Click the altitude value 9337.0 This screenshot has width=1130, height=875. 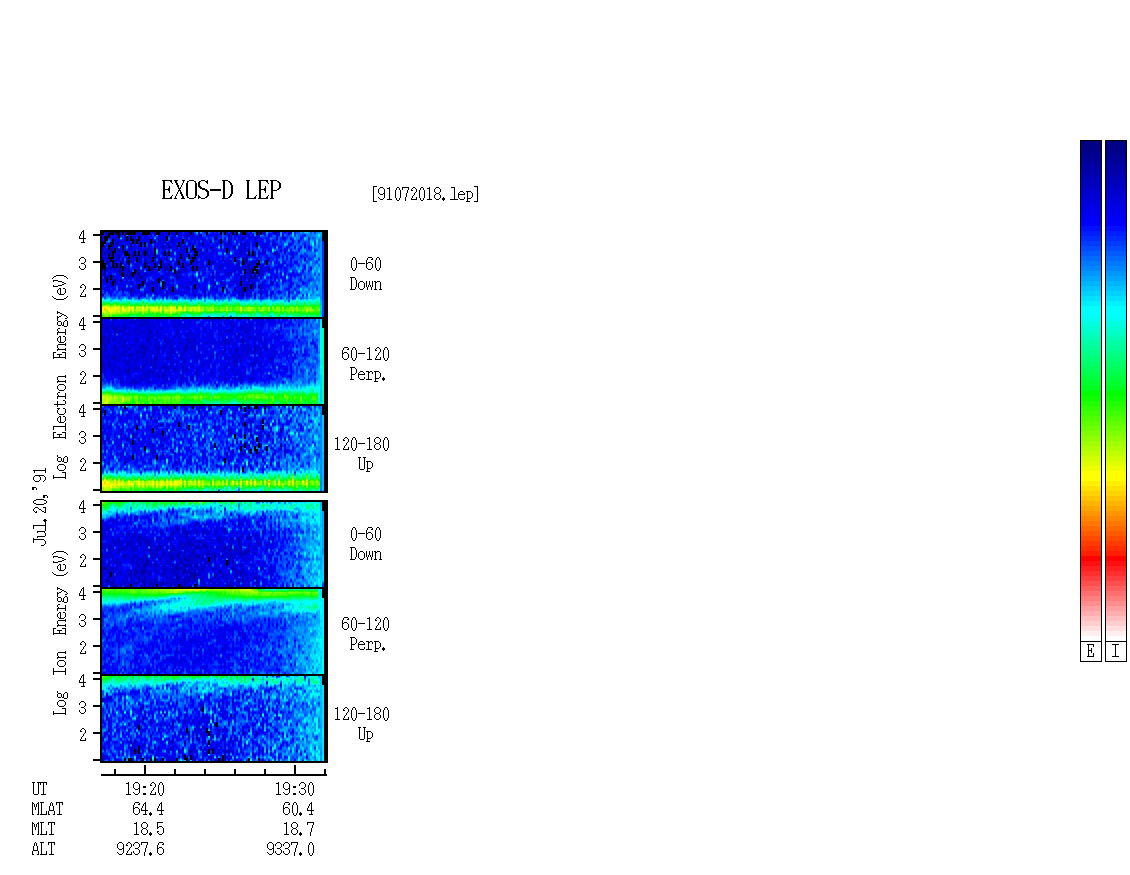(x=290, y=849)
